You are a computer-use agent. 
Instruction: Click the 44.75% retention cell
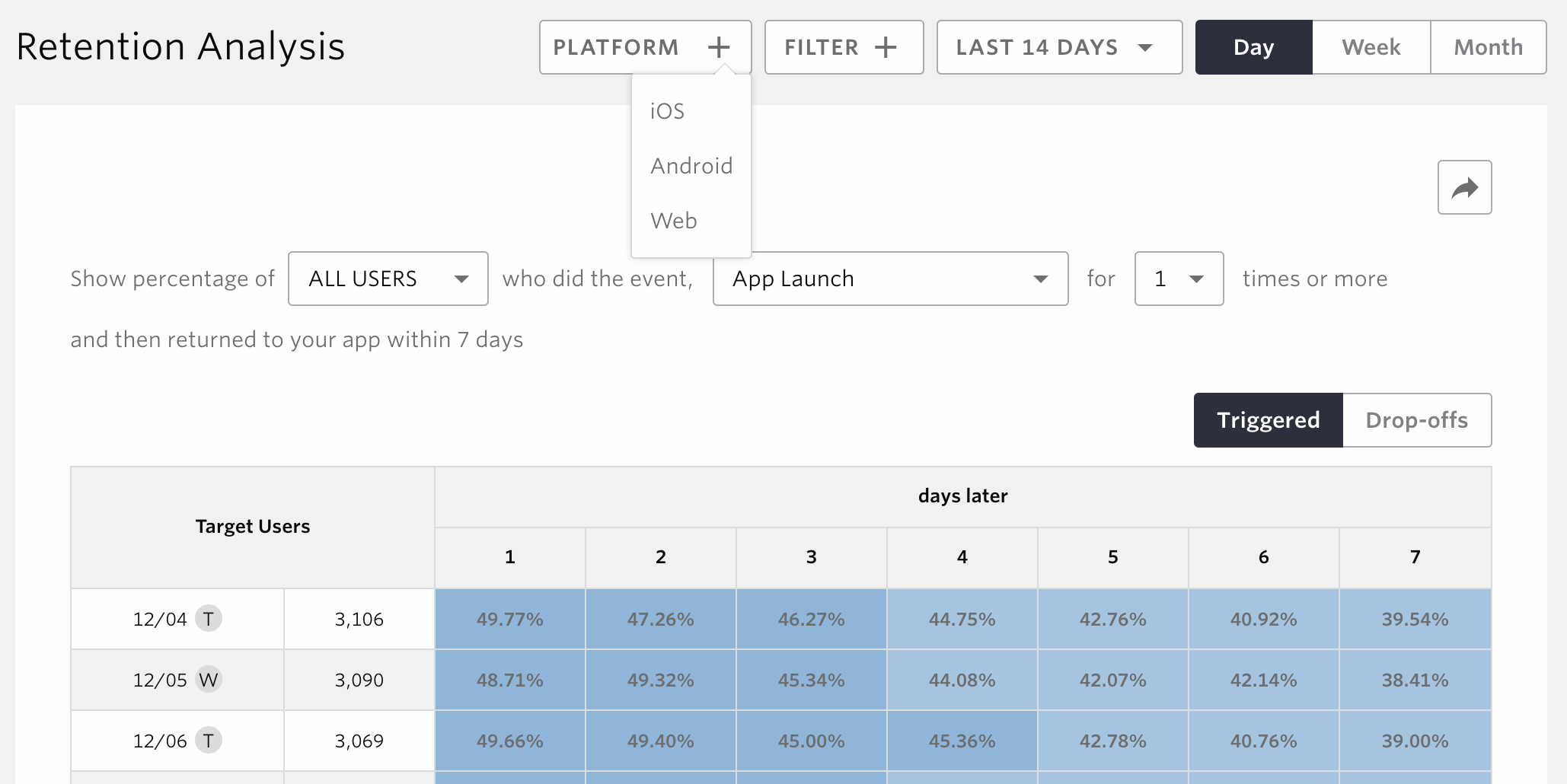[x=962, y=619]
